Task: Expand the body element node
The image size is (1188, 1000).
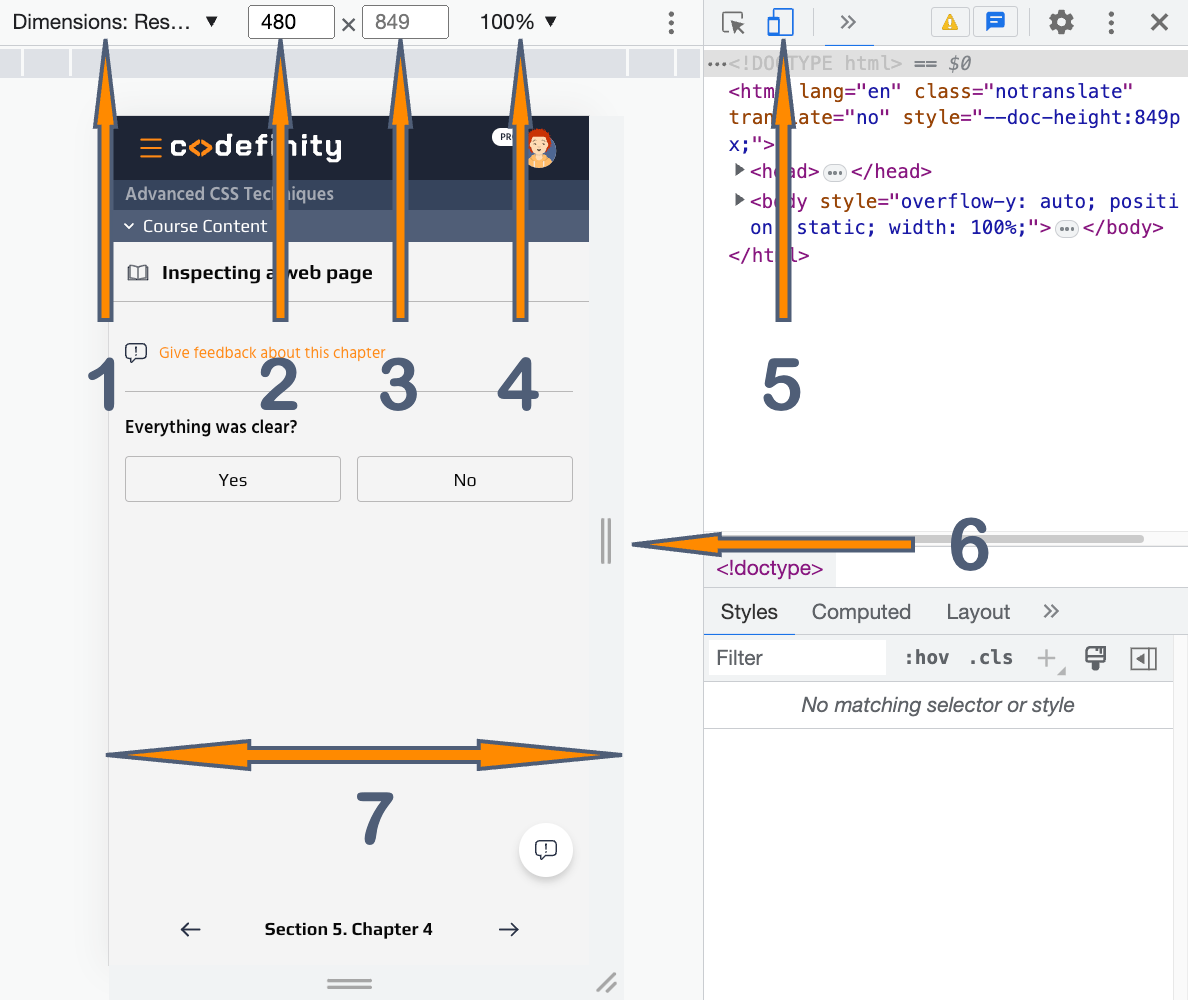Action: coord(739,200)
